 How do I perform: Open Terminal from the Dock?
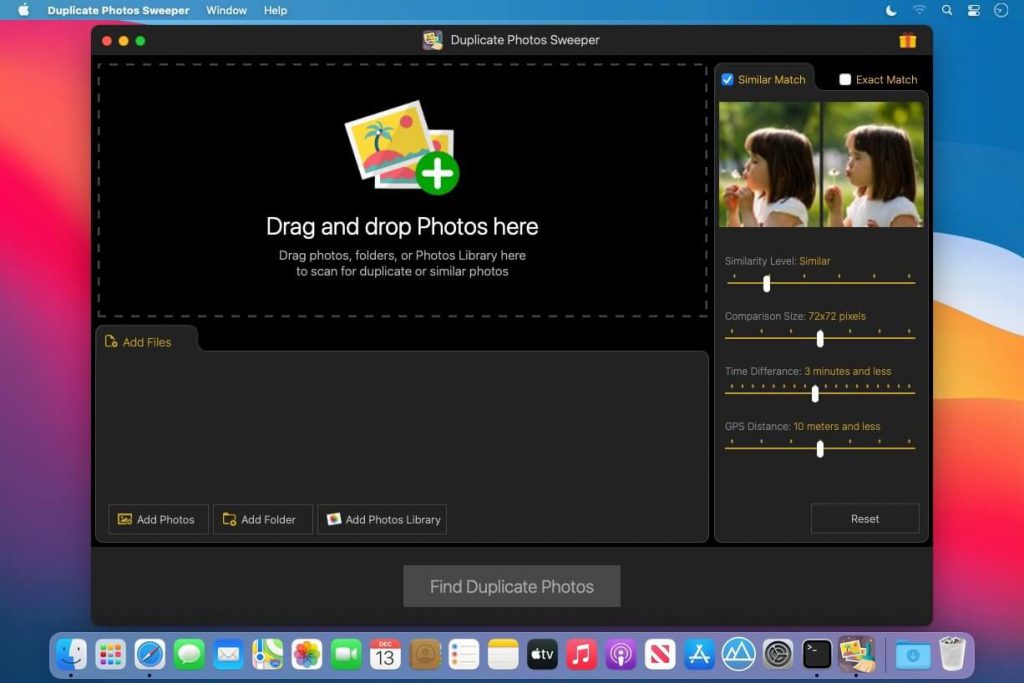pyautogui.click(x=817, y=654)
